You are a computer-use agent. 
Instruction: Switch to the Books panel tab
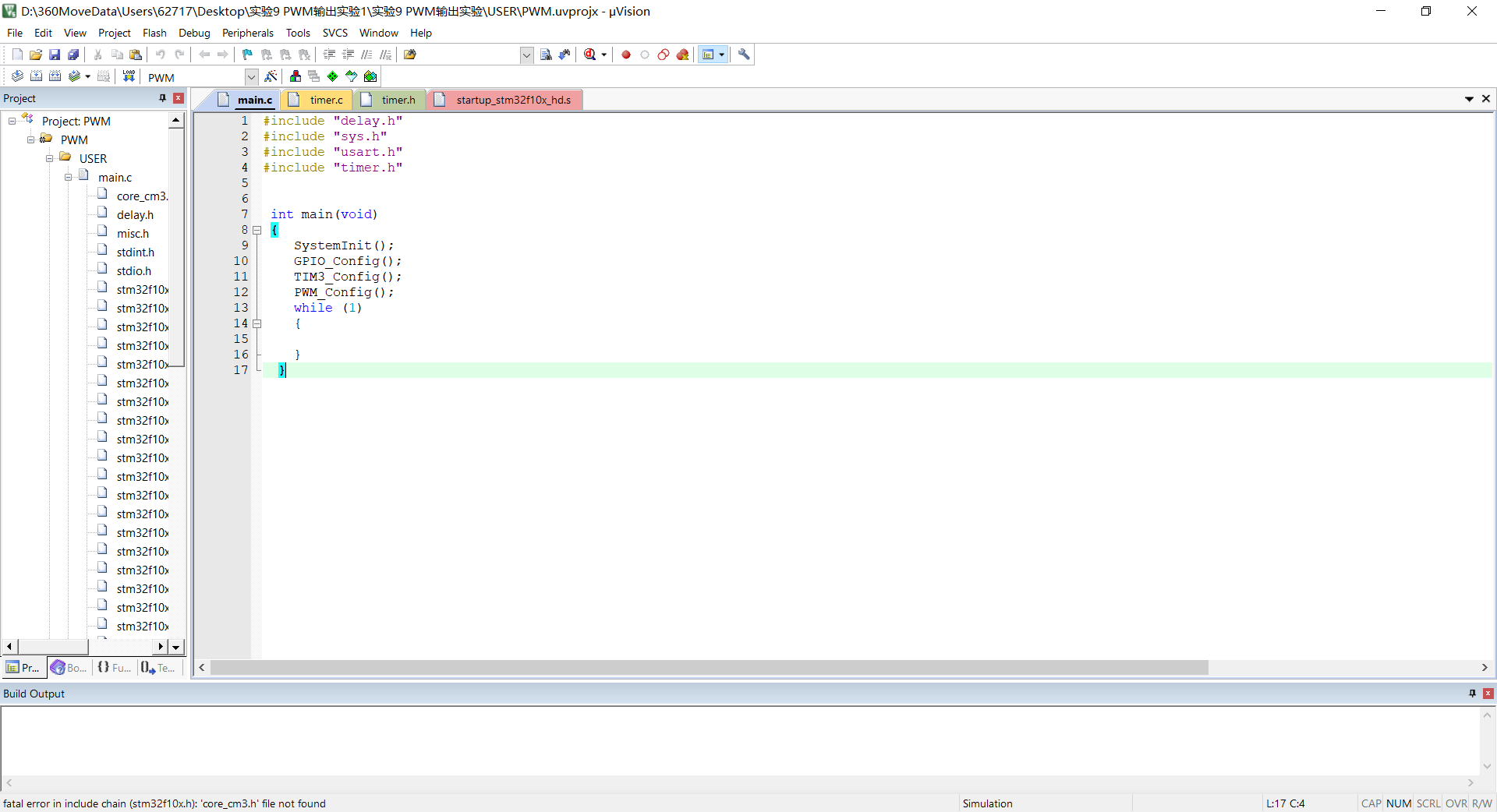[x=69, y=668]
